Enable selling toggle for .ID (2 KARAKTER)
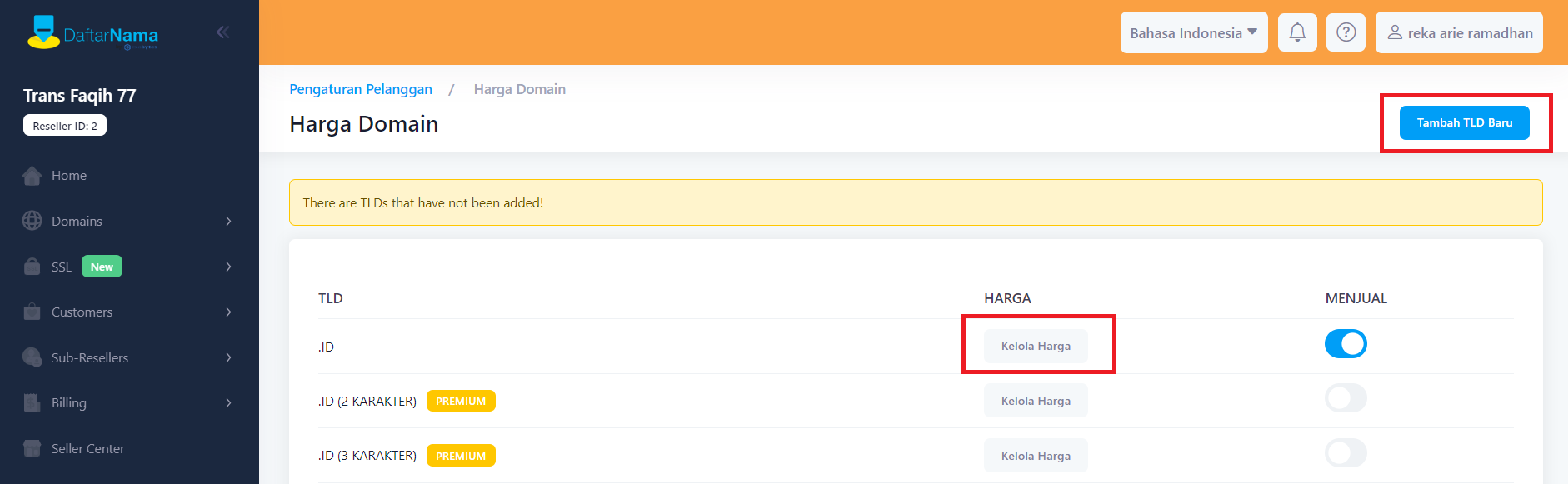Viewport: 1568px width, 484px height. [1346, 398]
